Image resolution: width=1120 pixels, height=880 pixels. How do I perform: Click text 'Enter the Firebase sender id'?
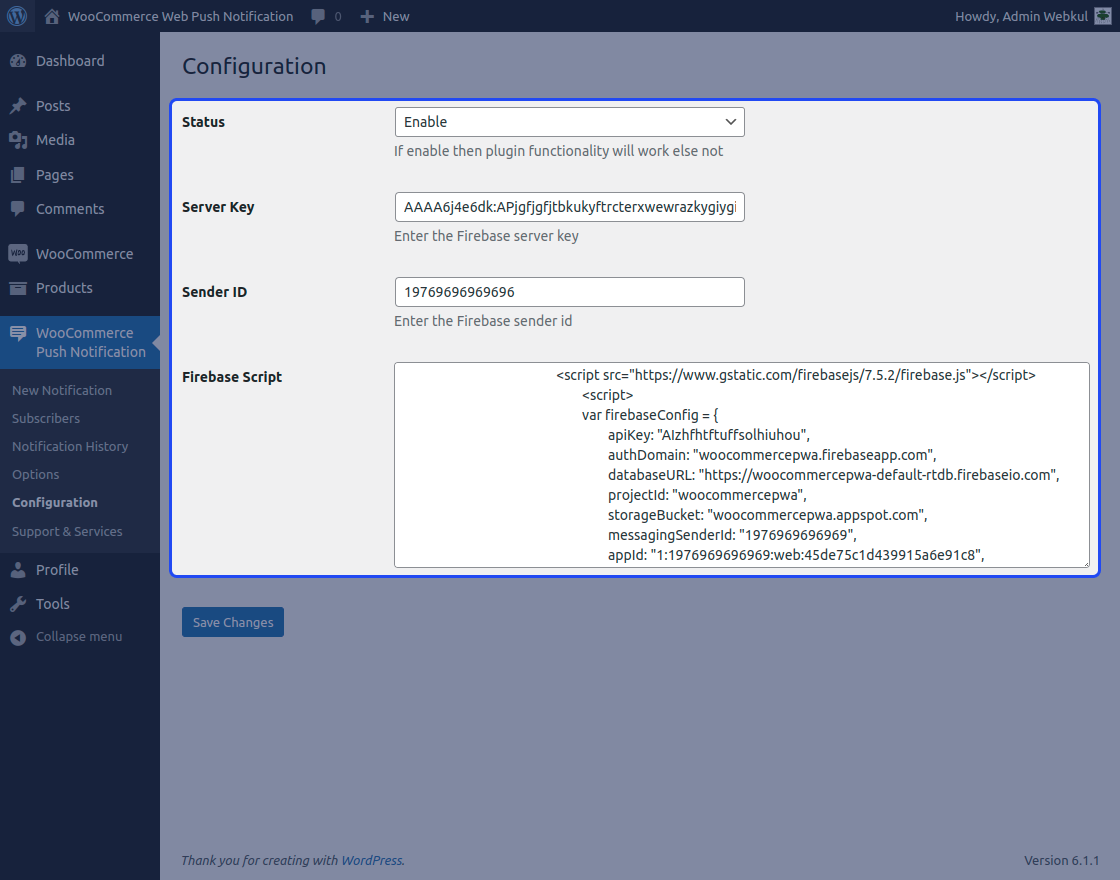pyautogui.click(x=483, y=321)
